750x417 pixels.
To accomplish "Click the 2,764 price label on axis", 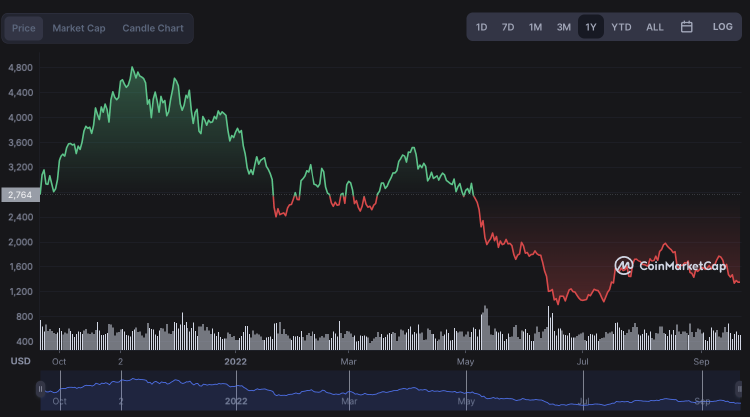I will pos(20,194).
